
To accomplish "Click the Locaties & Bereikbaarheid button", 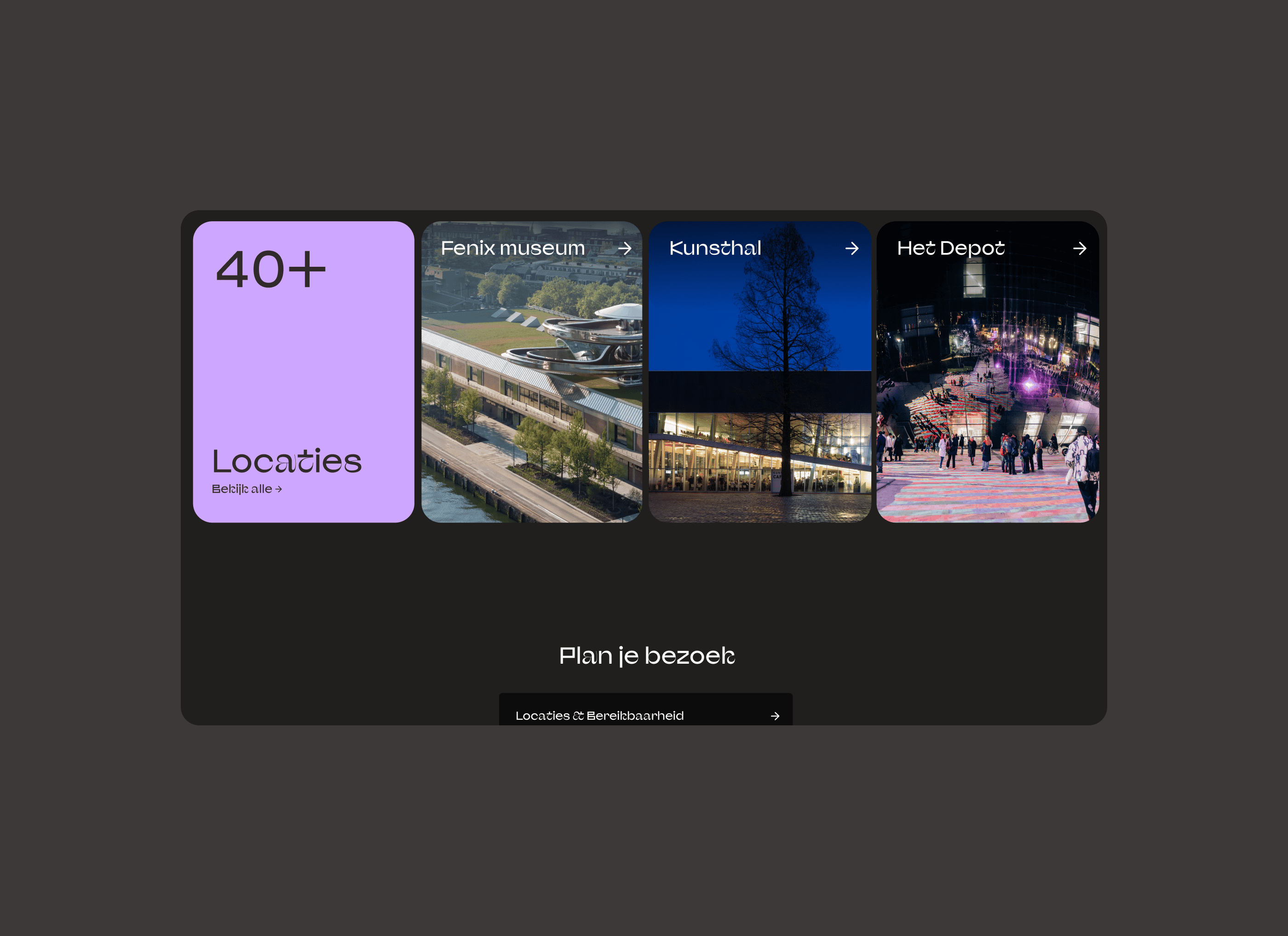I will 646,709.
